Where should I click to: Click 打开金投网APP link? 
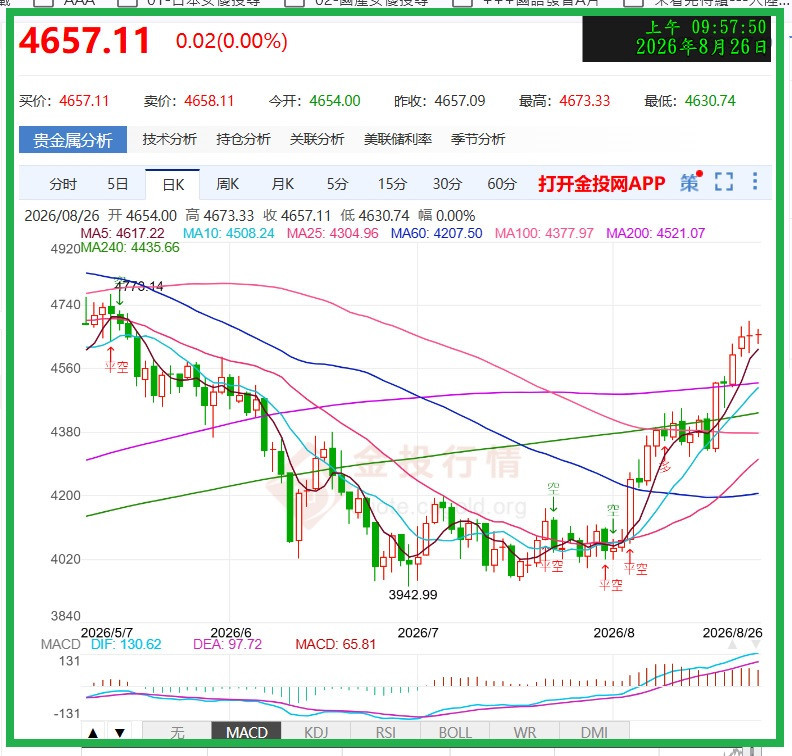602,183
